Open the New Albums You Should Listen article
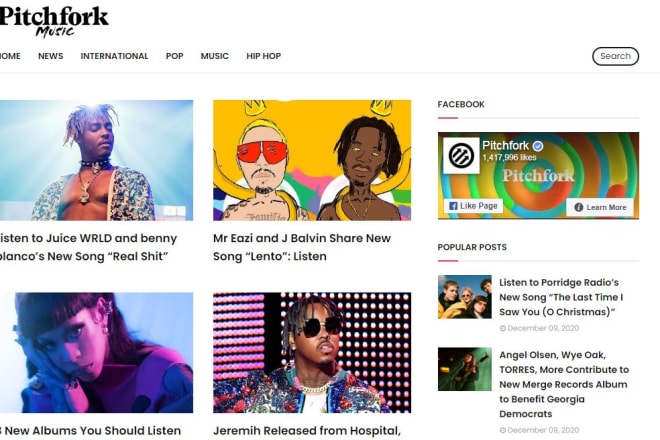This screenshot has width=660, height=440. [90, 431]
